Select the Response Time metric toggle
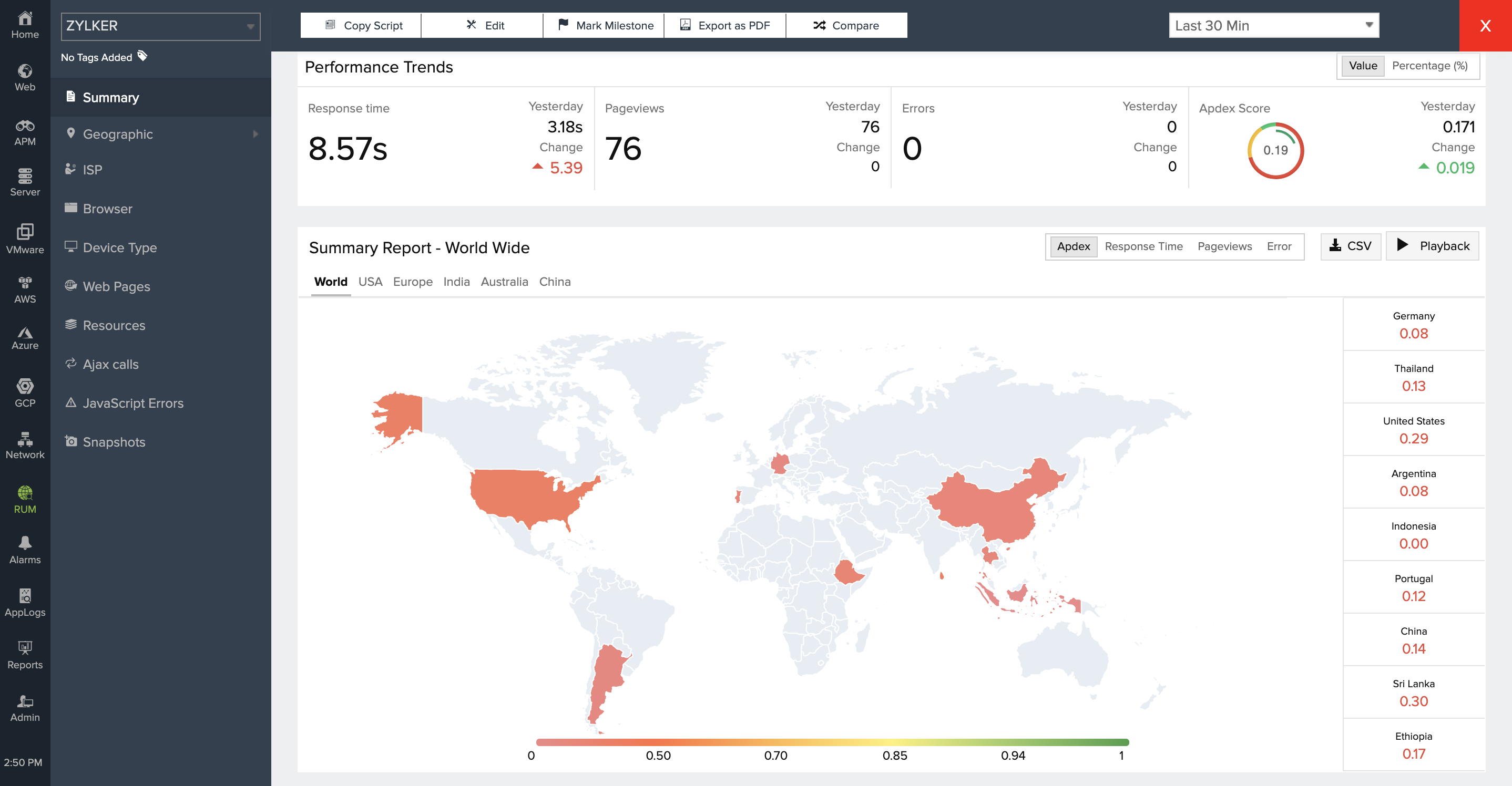The image size is (1512, 786). point(1143,246)
